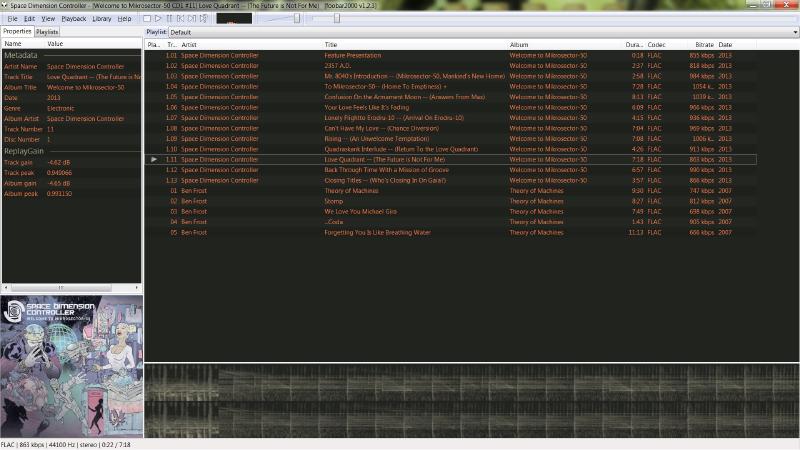
Task: Open the Playback menu
Action: 74,19
